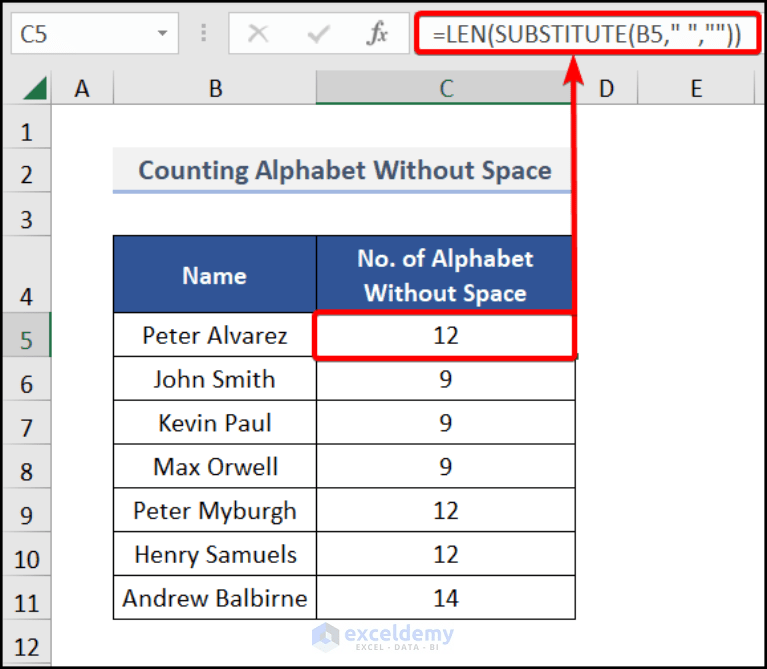Select the cell Andrew Balbirne
Image resolution: width=767 pixels, height=669 pixels.
coord(215,598)
